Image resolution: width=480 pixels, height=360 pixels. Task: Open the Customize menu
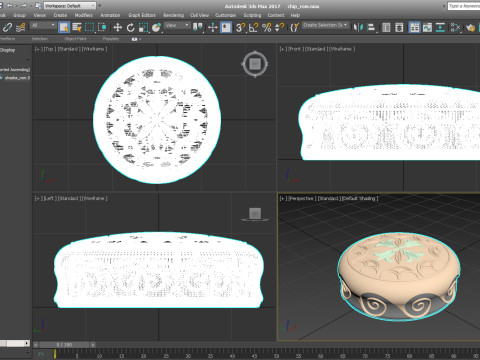coord(225,15)
